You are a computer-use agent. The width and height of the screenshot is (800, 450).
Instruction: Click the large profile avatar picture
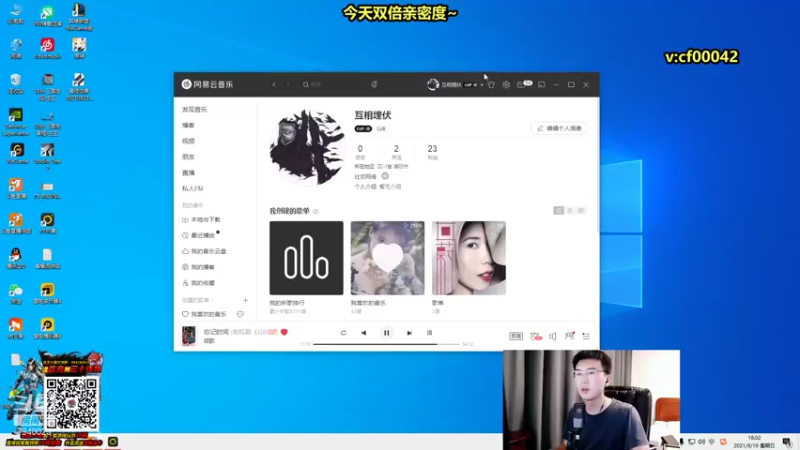pos(308,147)
